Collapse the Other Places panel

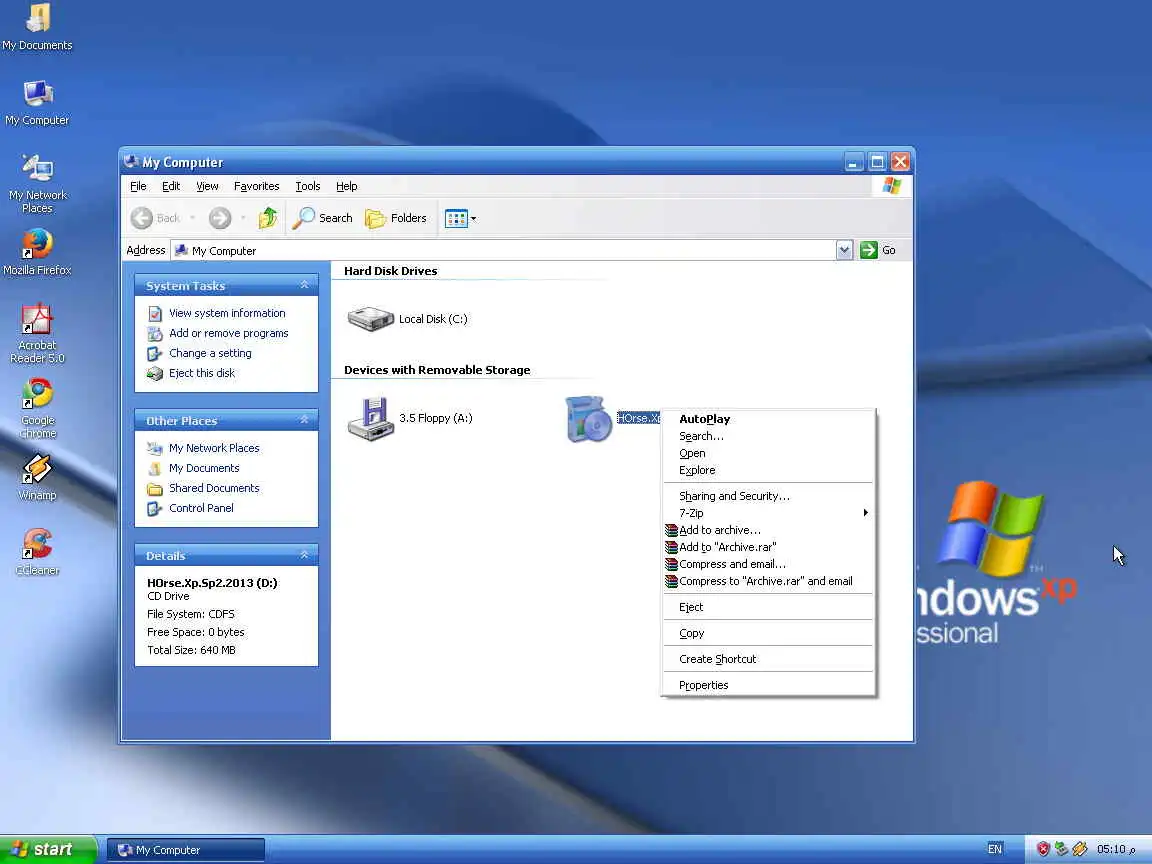point(304,420)
